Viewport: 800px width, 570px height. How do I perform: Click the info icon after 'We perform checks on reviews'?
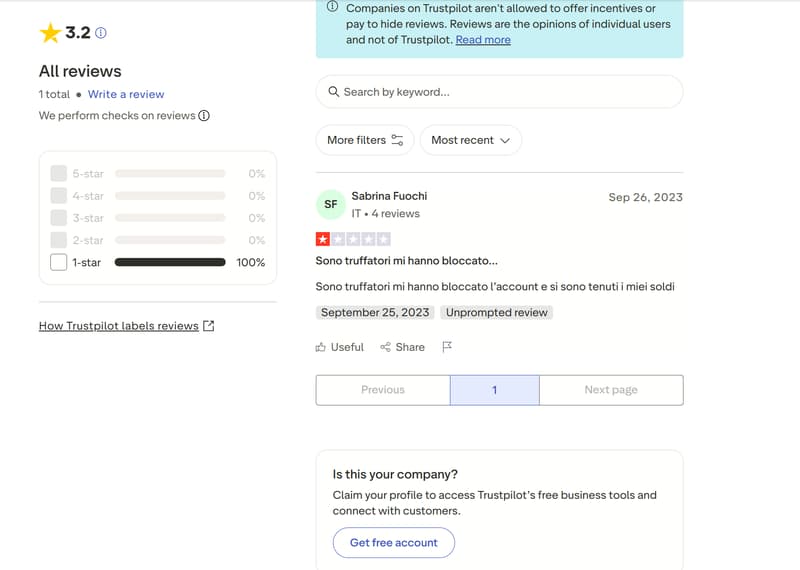click(x=204, y=116)
